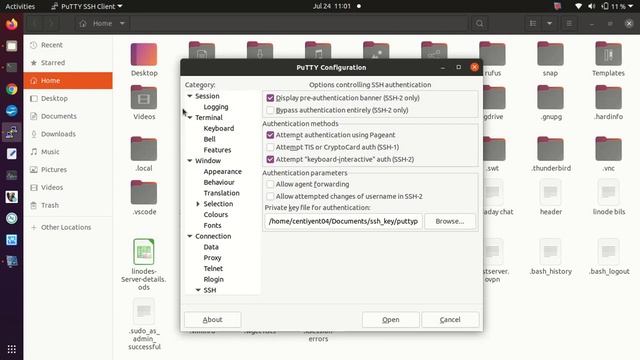Enable Bypass authentication entirely checkbox

point(270,110)
